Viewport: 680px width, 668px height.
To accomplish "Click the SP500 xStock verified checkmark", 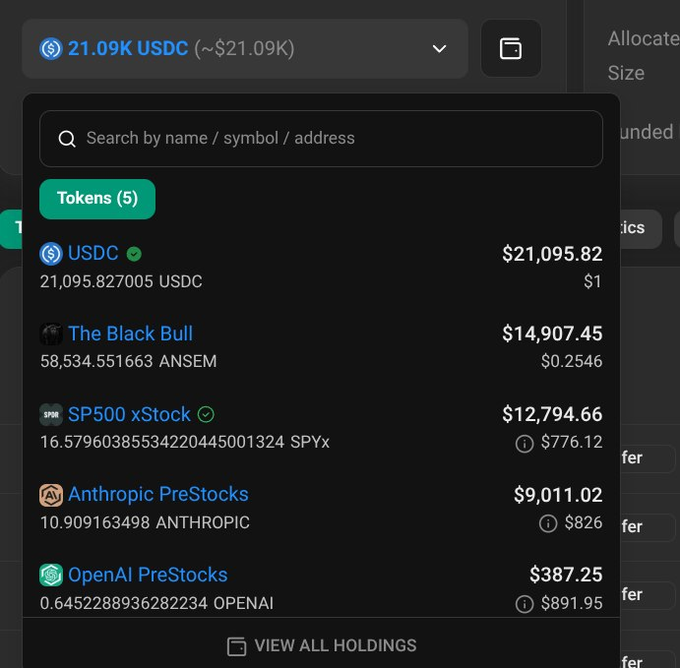I will (x=206, y=414).
